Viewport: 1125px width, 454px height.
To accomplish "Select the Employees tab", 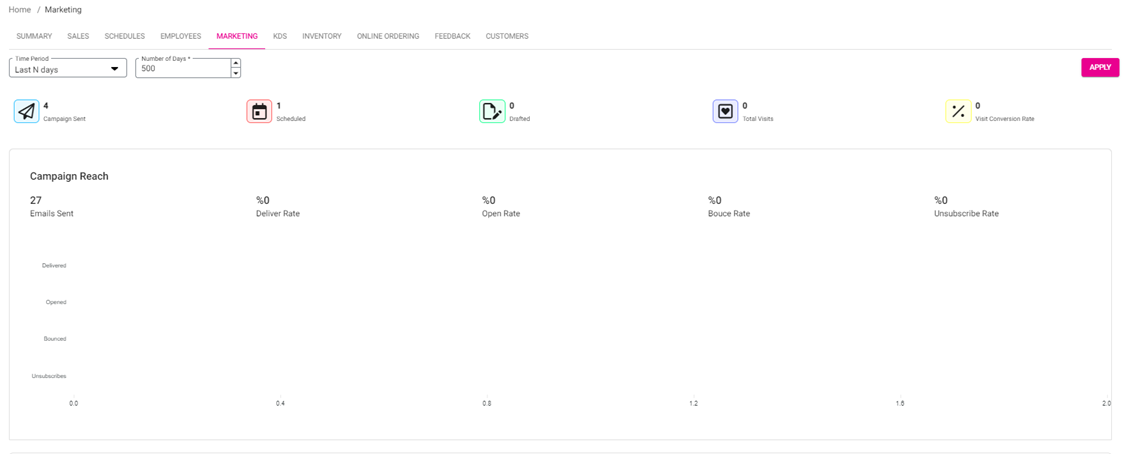I will click(x=181, y=36).
